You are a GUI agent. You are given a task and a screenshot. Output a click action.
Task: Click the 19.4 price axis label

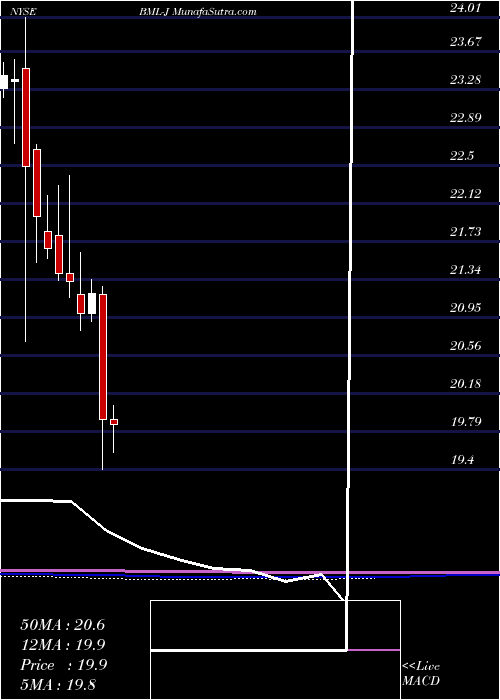462,459
